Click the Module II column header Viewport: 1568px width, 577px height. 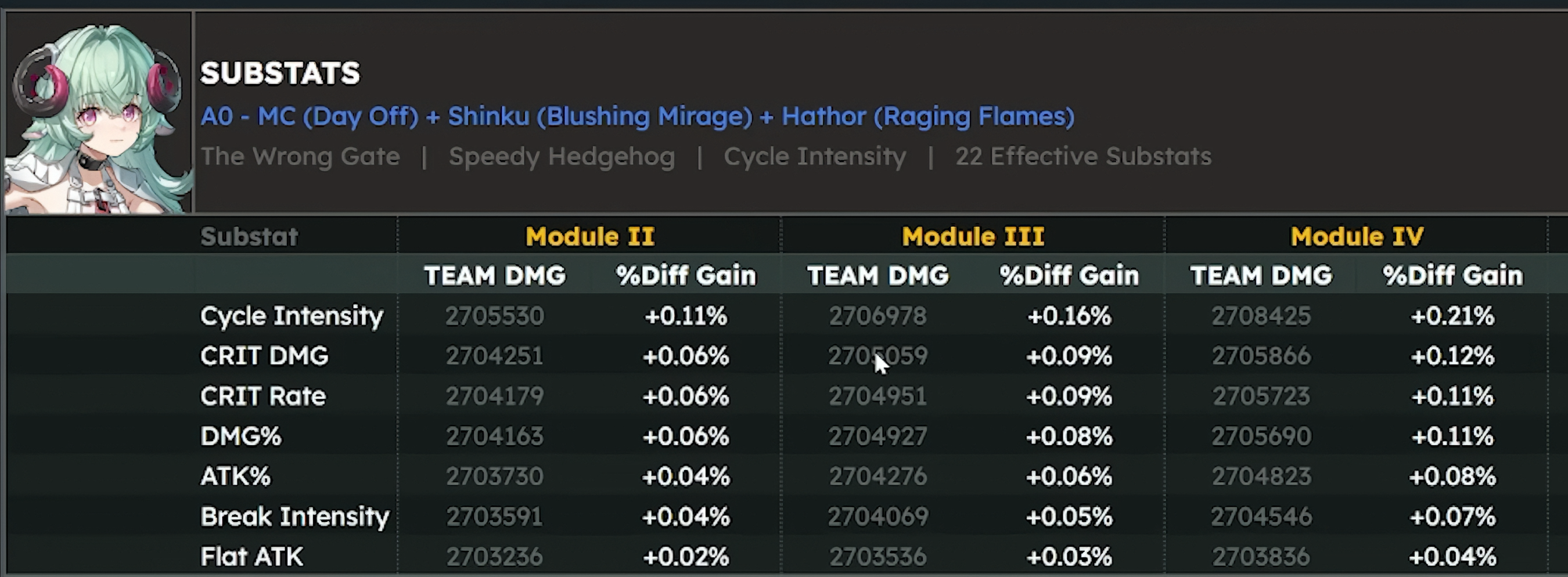[590, 236]
